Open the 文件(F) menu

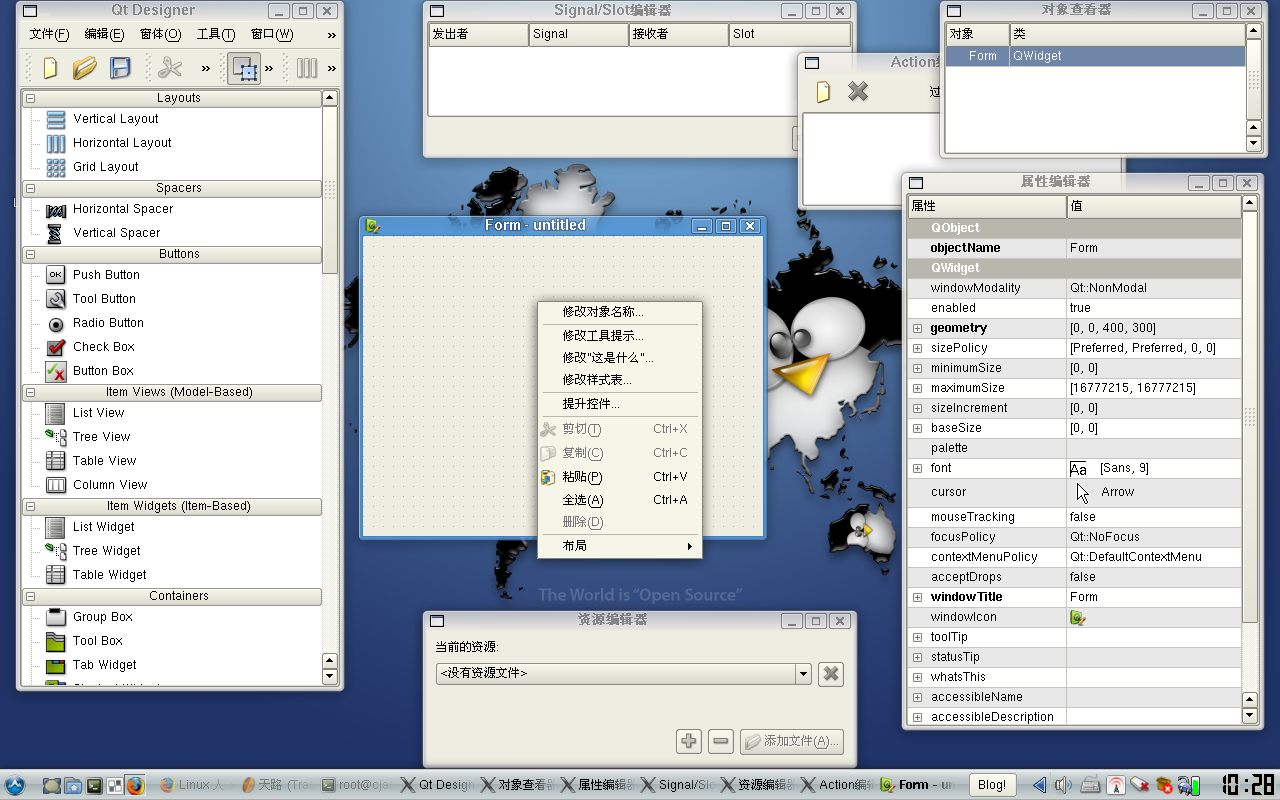49,35
